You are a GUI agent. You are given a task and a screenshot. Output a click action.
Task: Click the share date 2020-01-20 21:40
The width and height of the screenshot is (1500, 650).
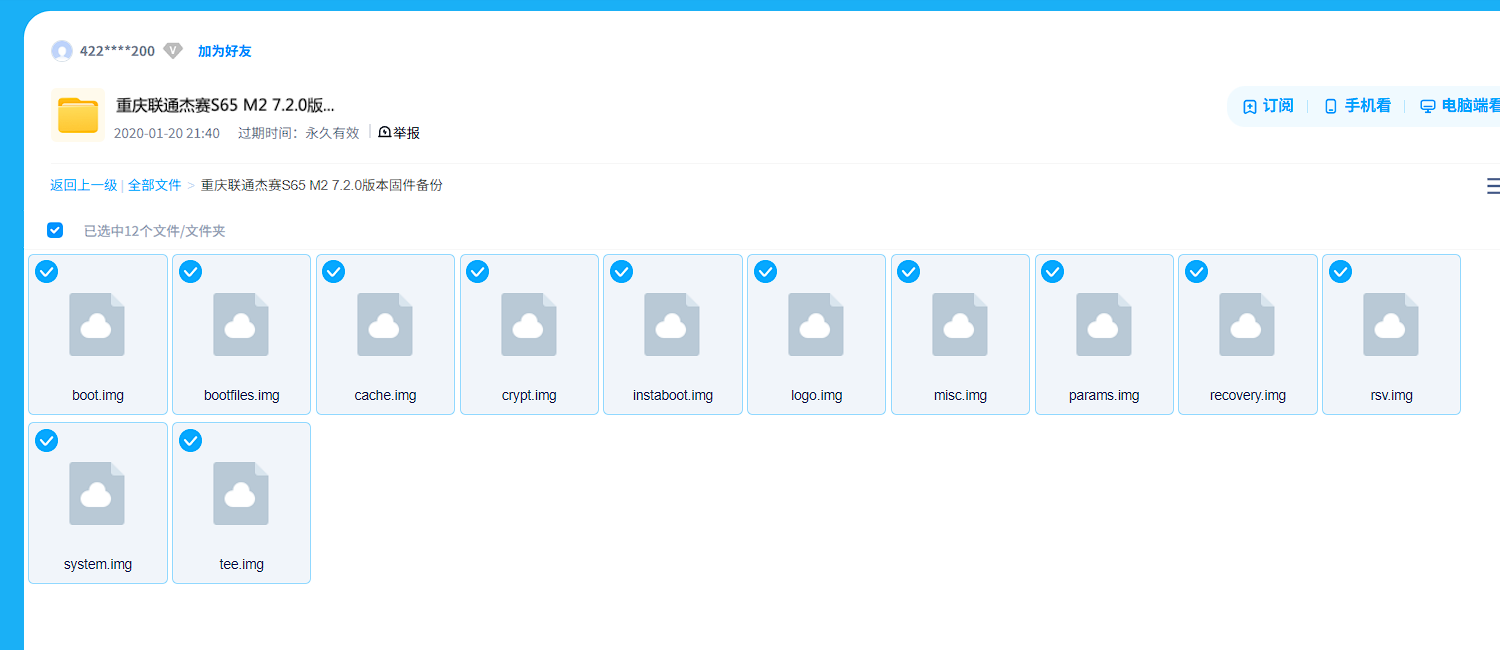pyautogui.click(x=167, y=133)
